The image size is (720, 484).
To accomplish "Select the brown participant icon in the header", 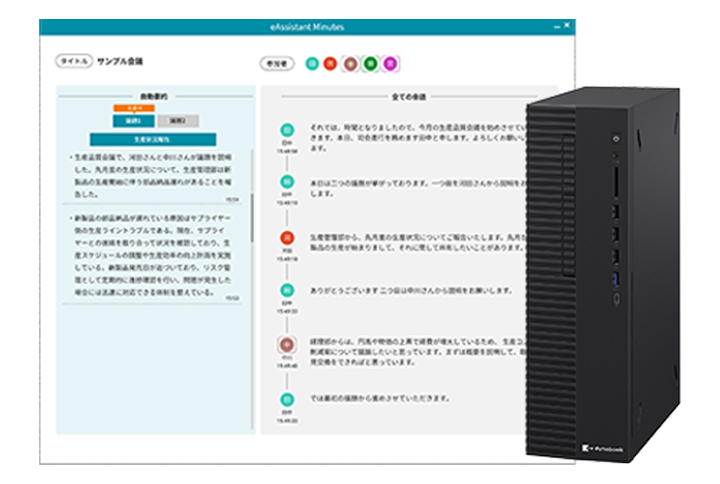I will pyautogui.click(x=350, y=62).
